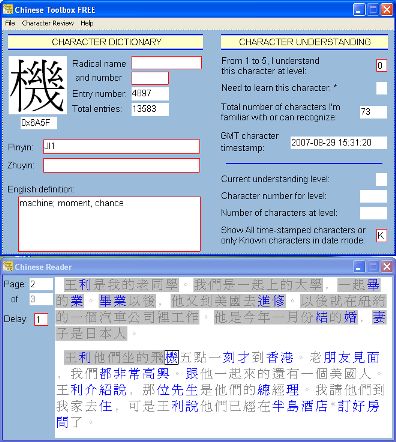Click the Chinese Reader window title icon
Viewport: 396px width, 442px height.
pos(7,267)
